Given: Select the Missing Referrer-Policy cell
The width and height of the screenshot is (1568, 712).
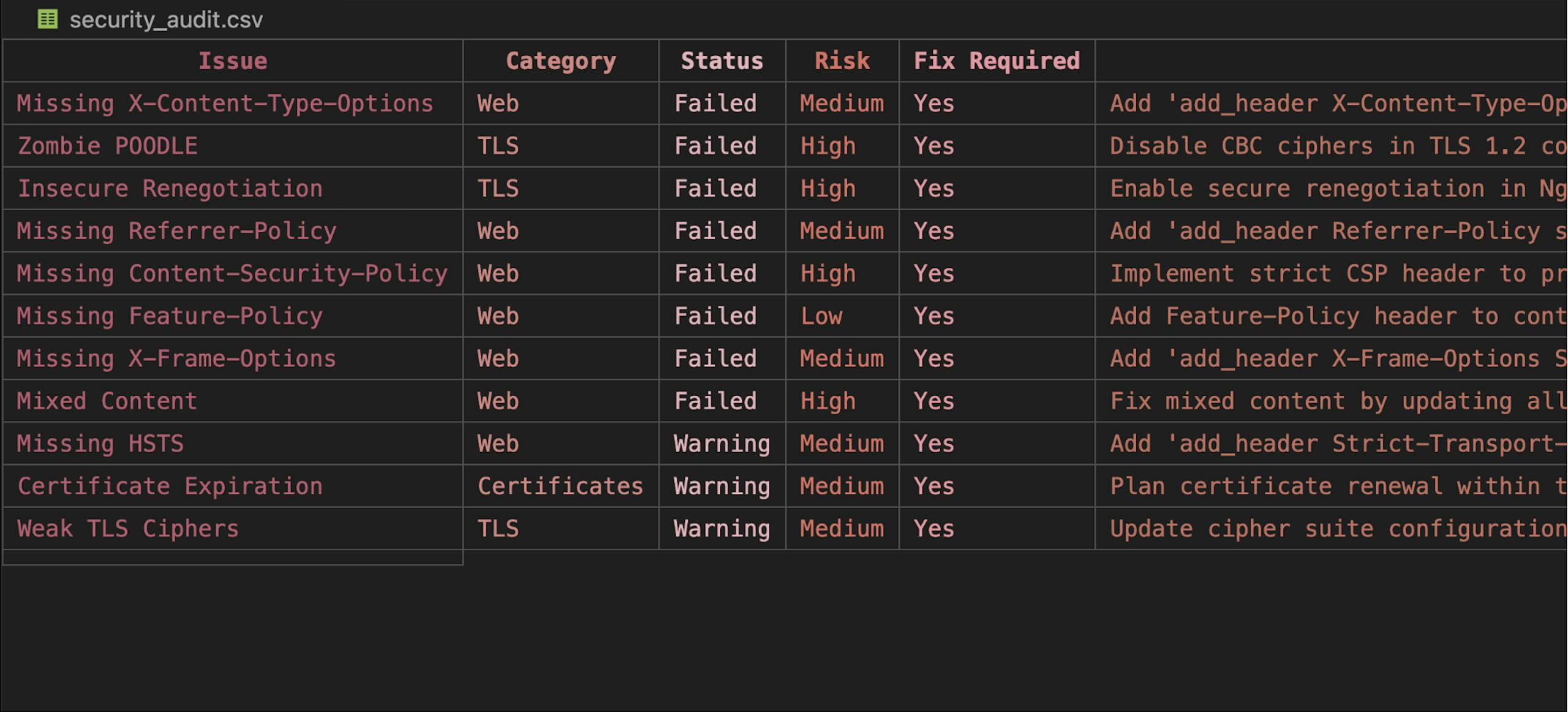Looking at the screenshot, I should pos(176,231).
